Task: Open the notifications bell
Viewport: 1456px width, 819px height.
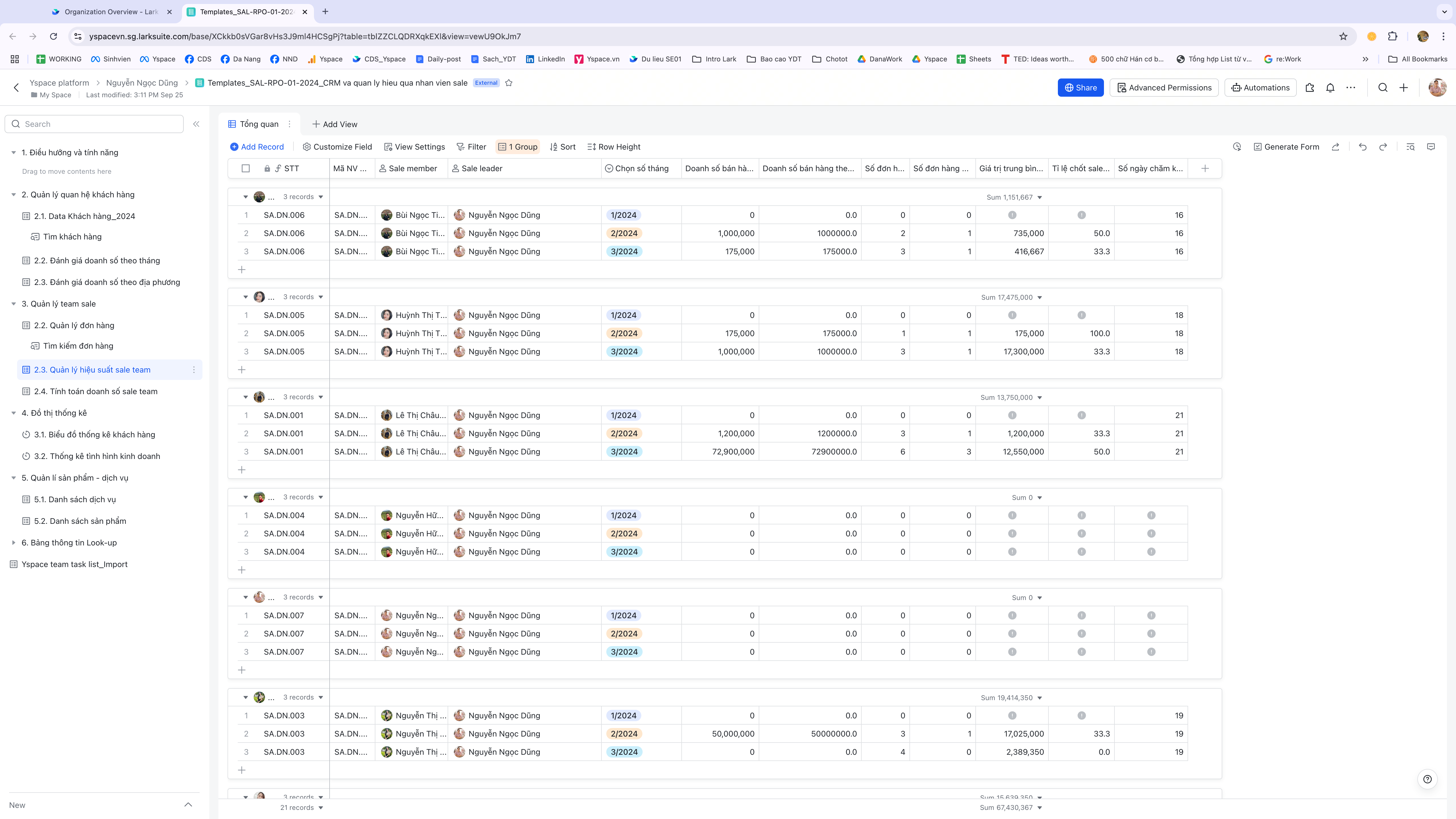Action: point(1330,88)
